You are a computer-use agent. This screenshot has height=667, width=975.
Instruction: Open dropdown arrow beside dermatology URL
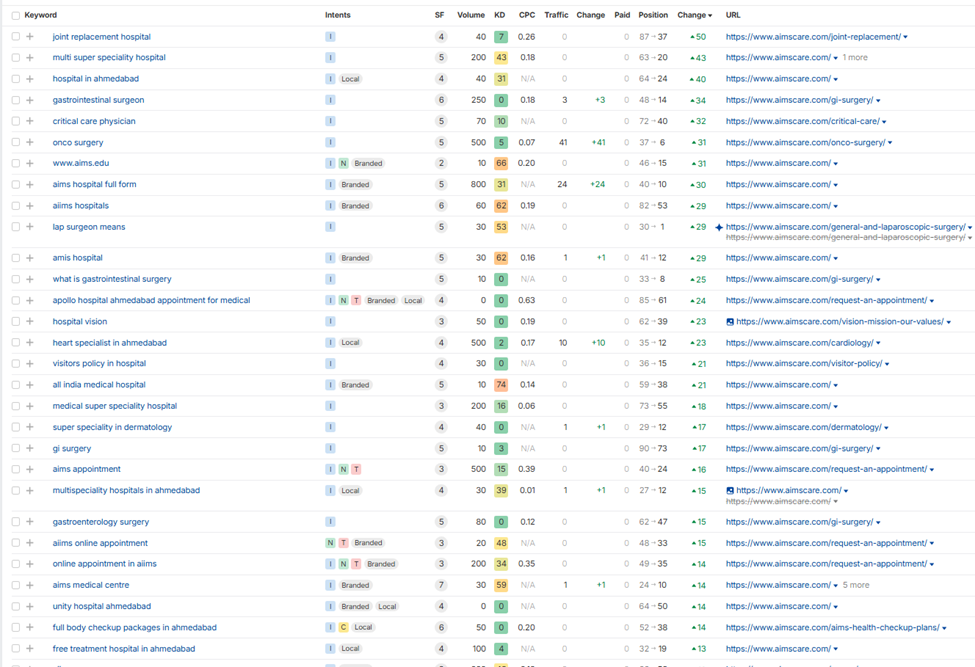(x=886, y=428)
